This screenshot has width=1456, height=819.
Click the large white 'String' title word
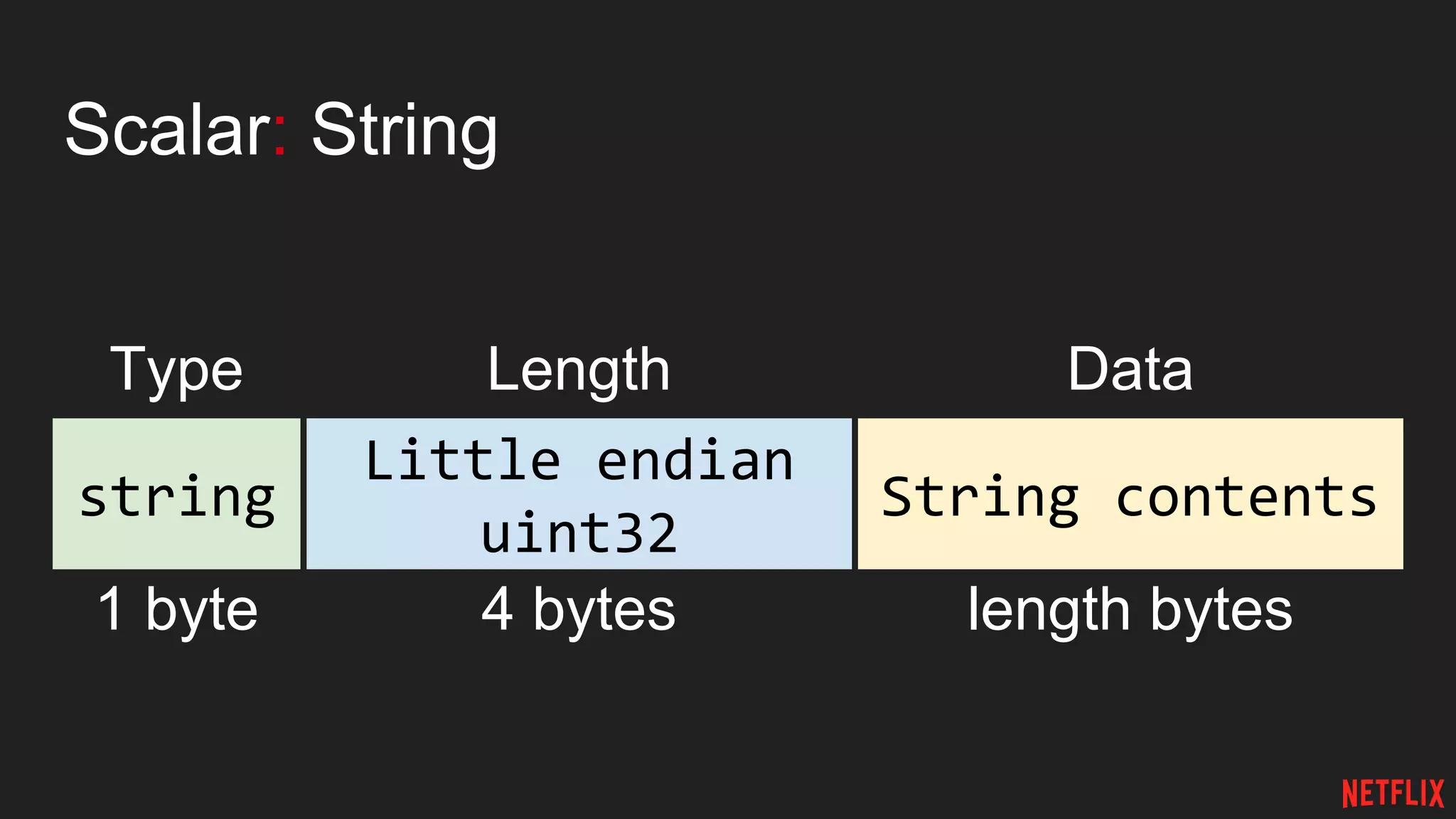404,131
